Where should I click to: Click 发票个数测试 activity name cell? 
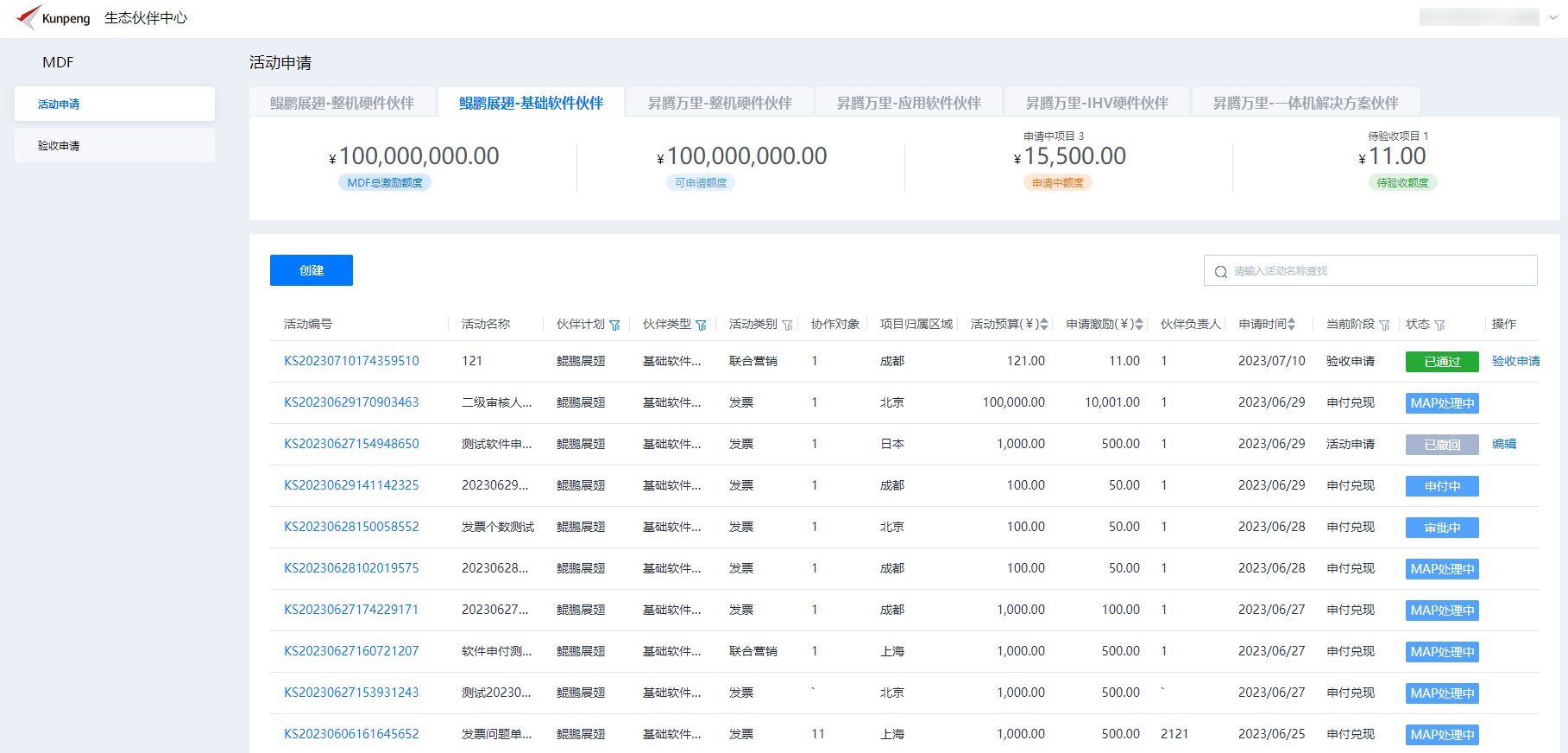click(x=498, y=527)
